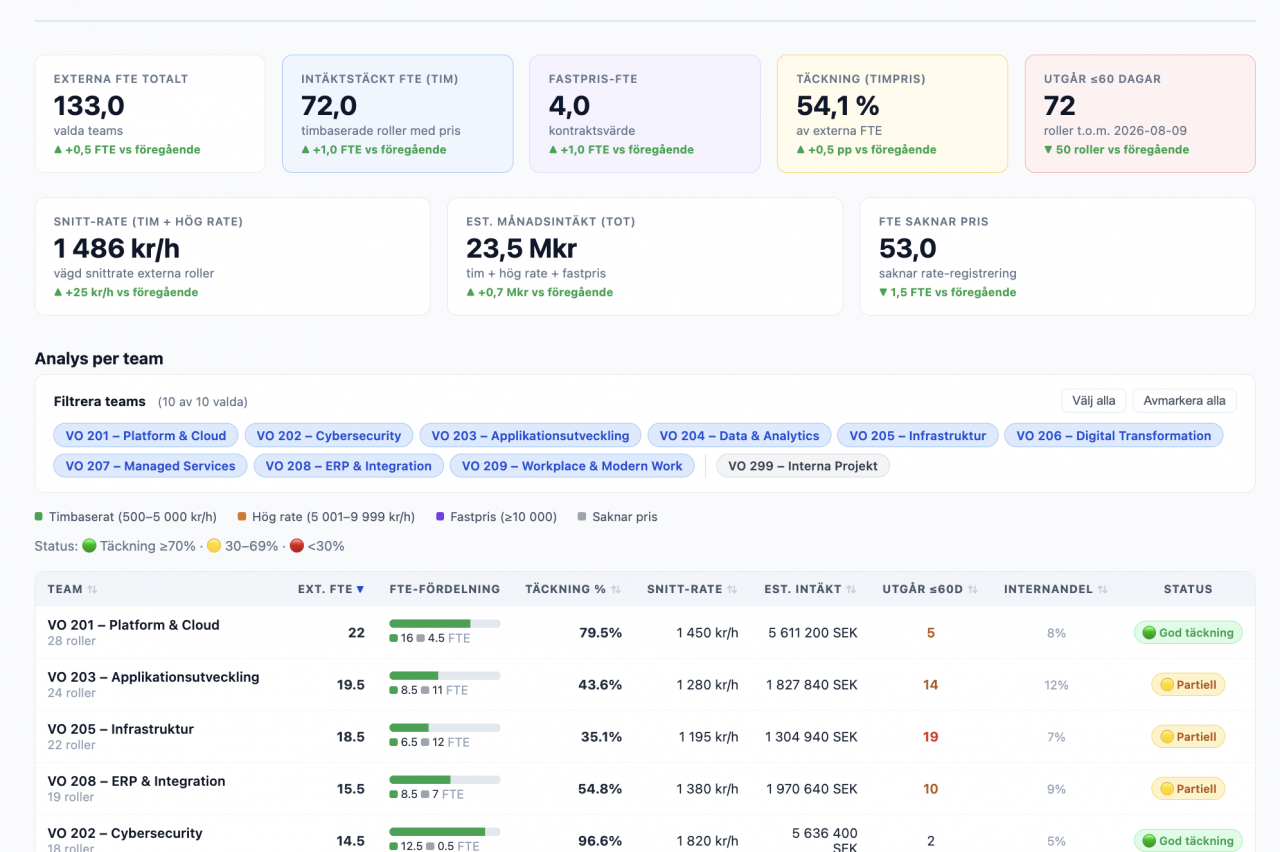Click the Välj alla button

pos(1093,401)
